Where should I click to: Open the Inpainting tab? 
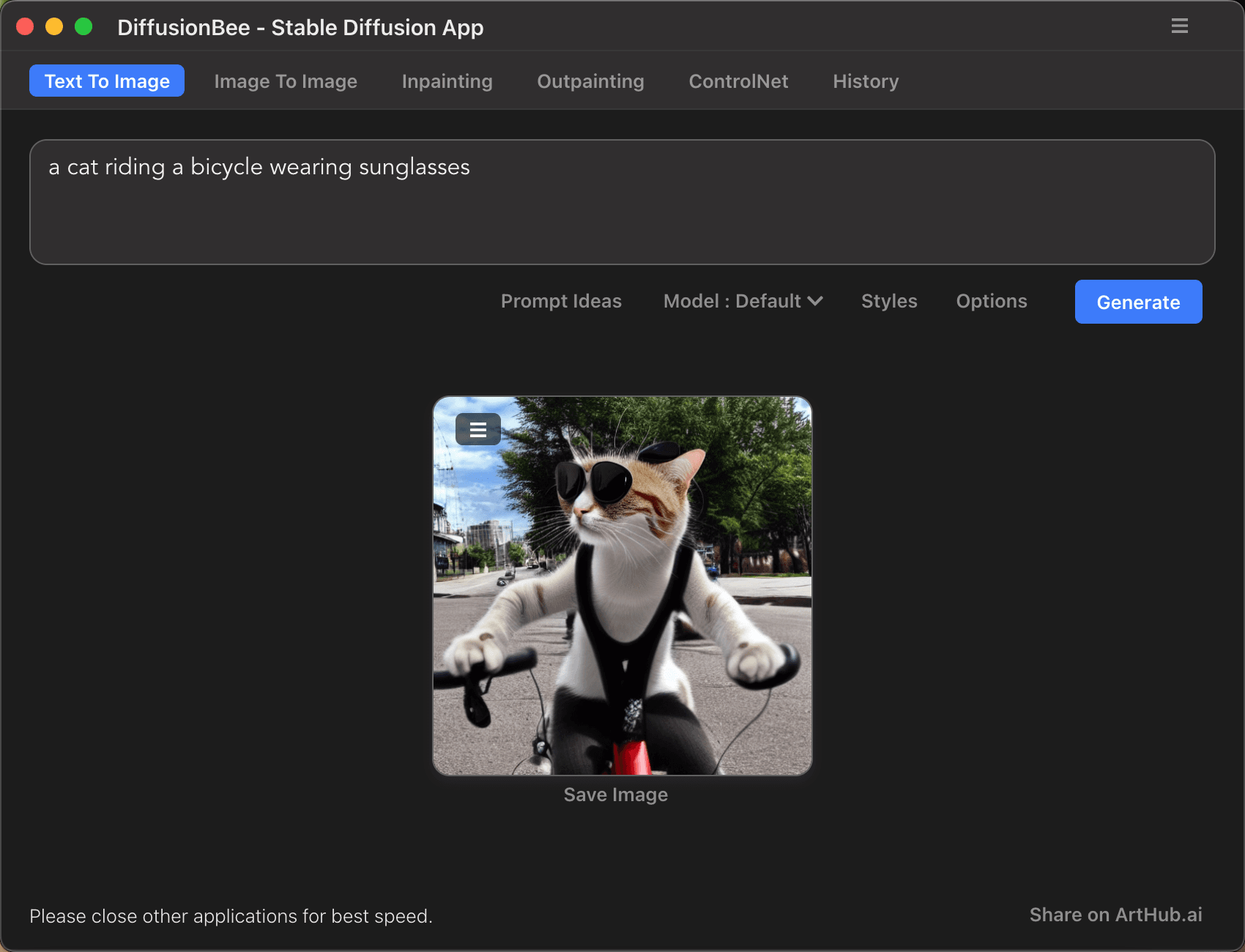(x=447, y=81)
